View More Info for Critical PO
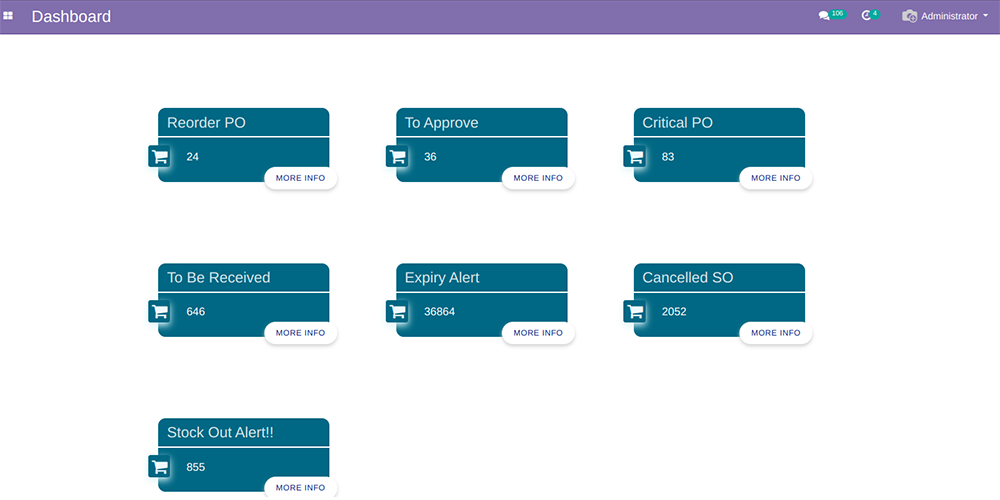 point(775,178)
